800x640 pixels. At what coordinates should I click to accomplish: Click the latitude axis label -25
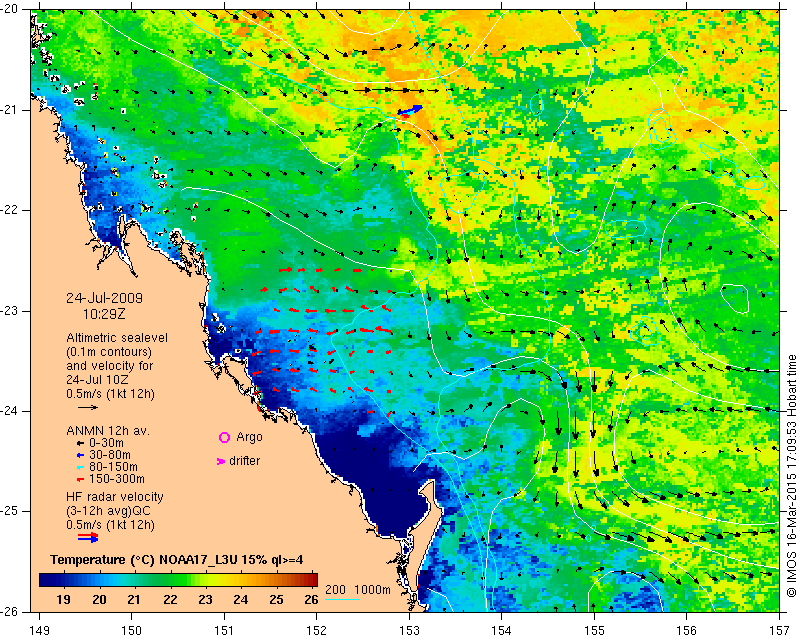pos(9,511)
